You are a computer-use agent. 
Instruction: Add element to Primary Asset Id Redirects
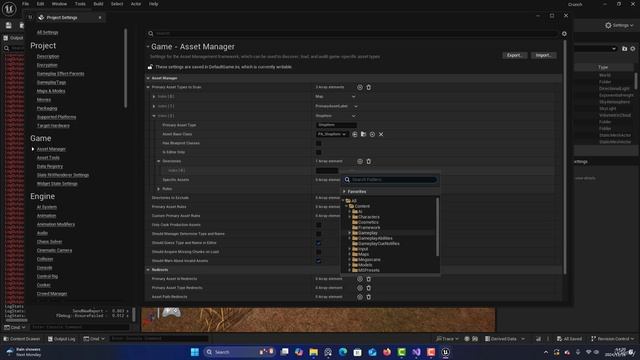[360, 279]
